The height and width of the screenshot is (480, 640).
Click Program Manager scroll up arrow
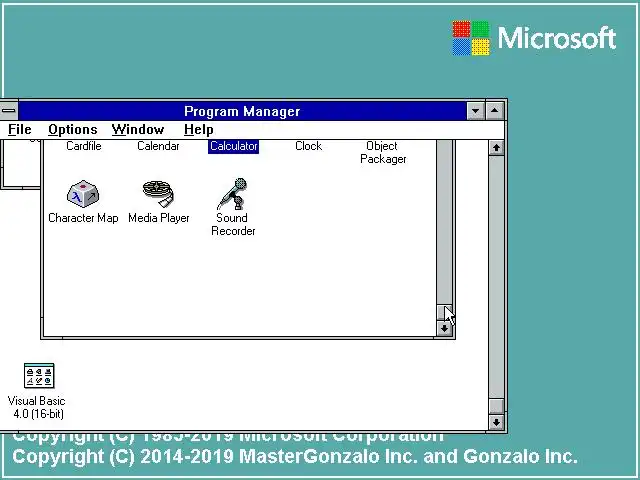point(496,148)
